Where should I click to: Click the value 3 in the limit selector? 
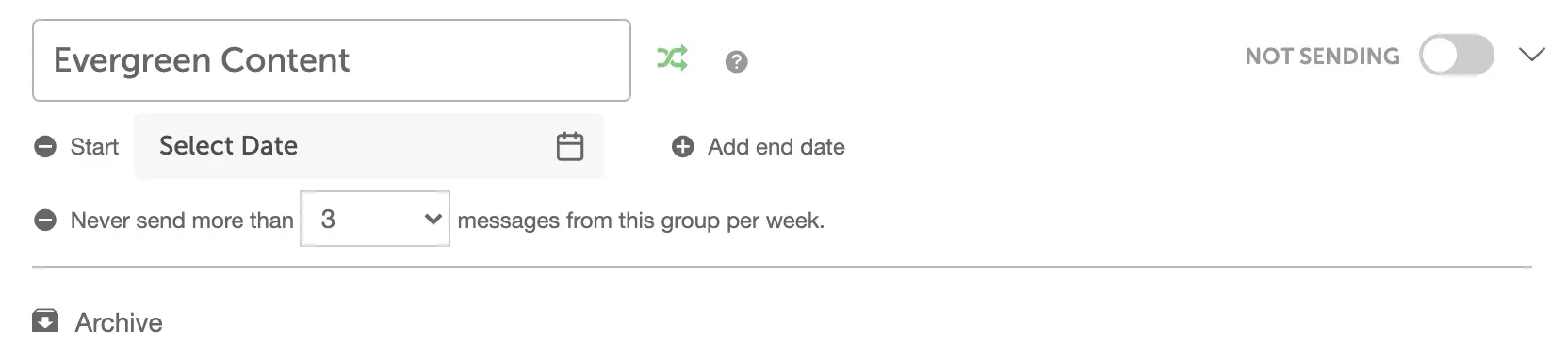328,219
